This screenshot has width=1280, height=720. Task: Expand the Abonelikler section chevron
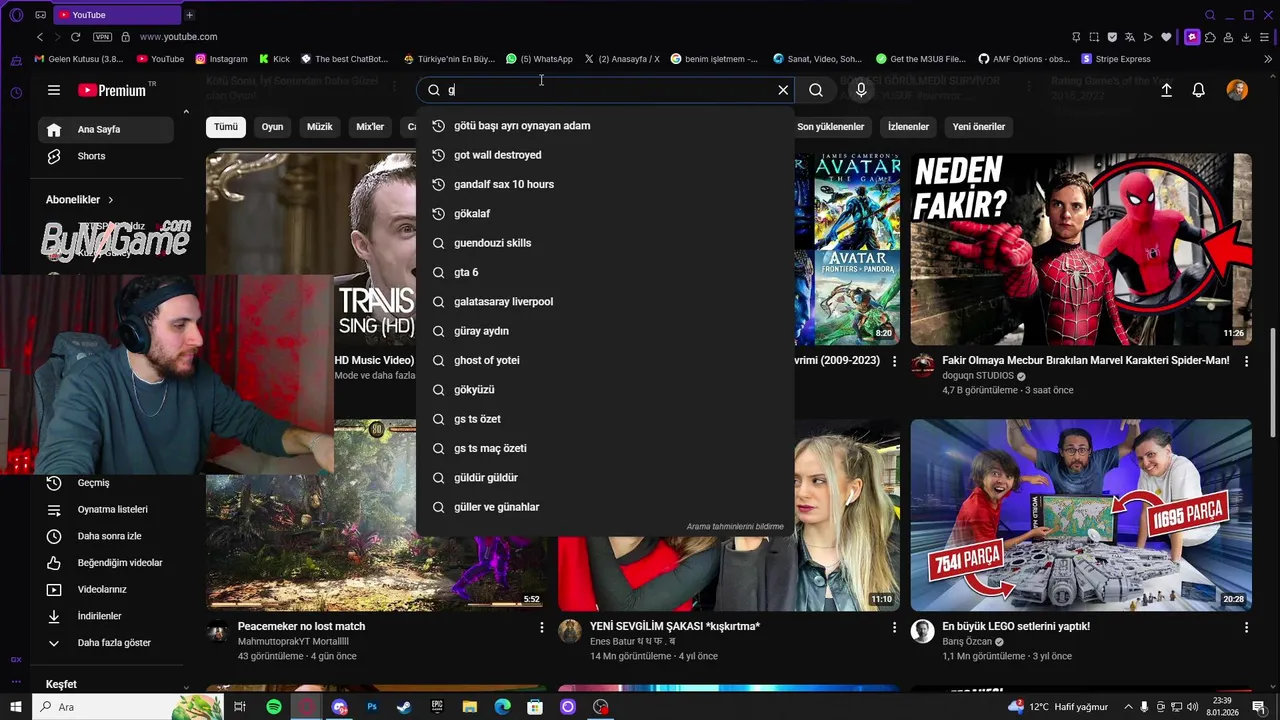(x=110, y=200)
